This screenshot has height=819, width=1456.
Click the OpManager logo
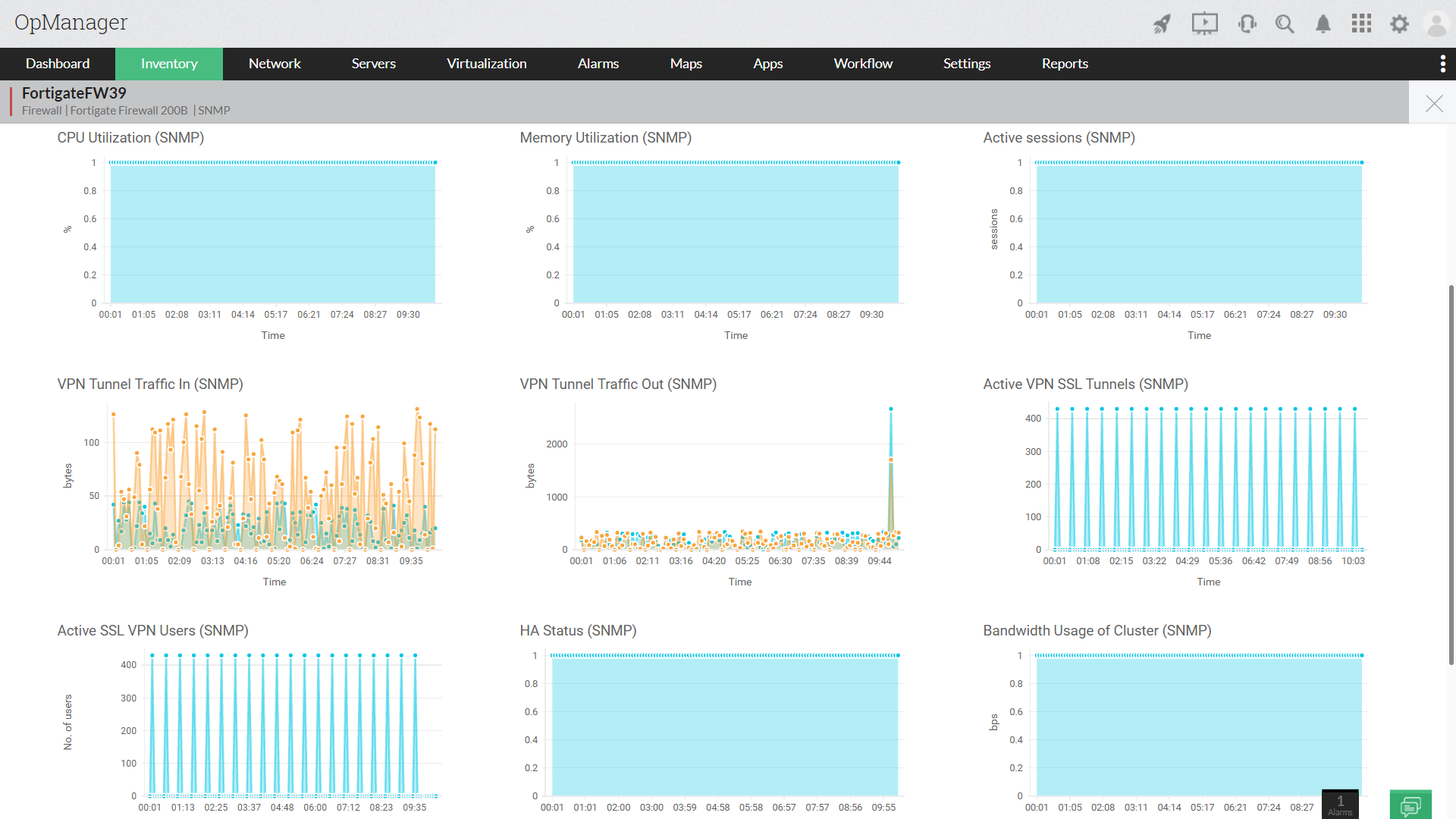click(71, 23)
